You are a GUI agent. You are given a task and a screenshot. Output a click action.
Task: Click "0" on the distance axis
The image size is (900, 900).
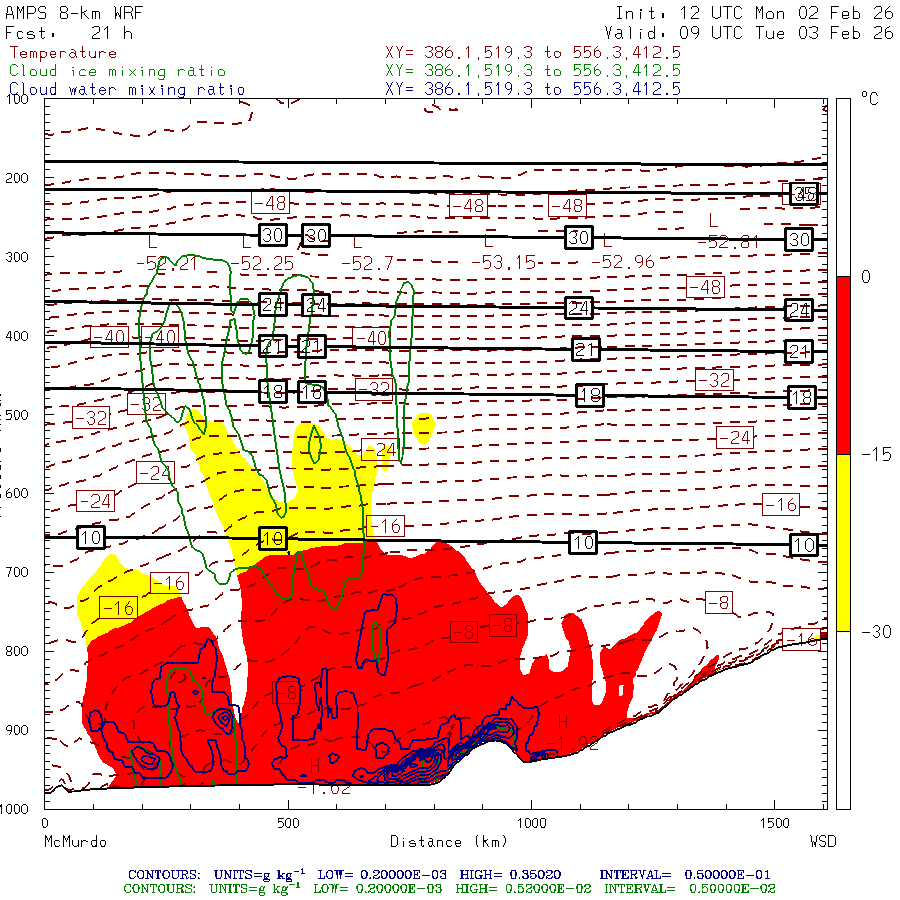pyautogui.click(x=45, y=824)
